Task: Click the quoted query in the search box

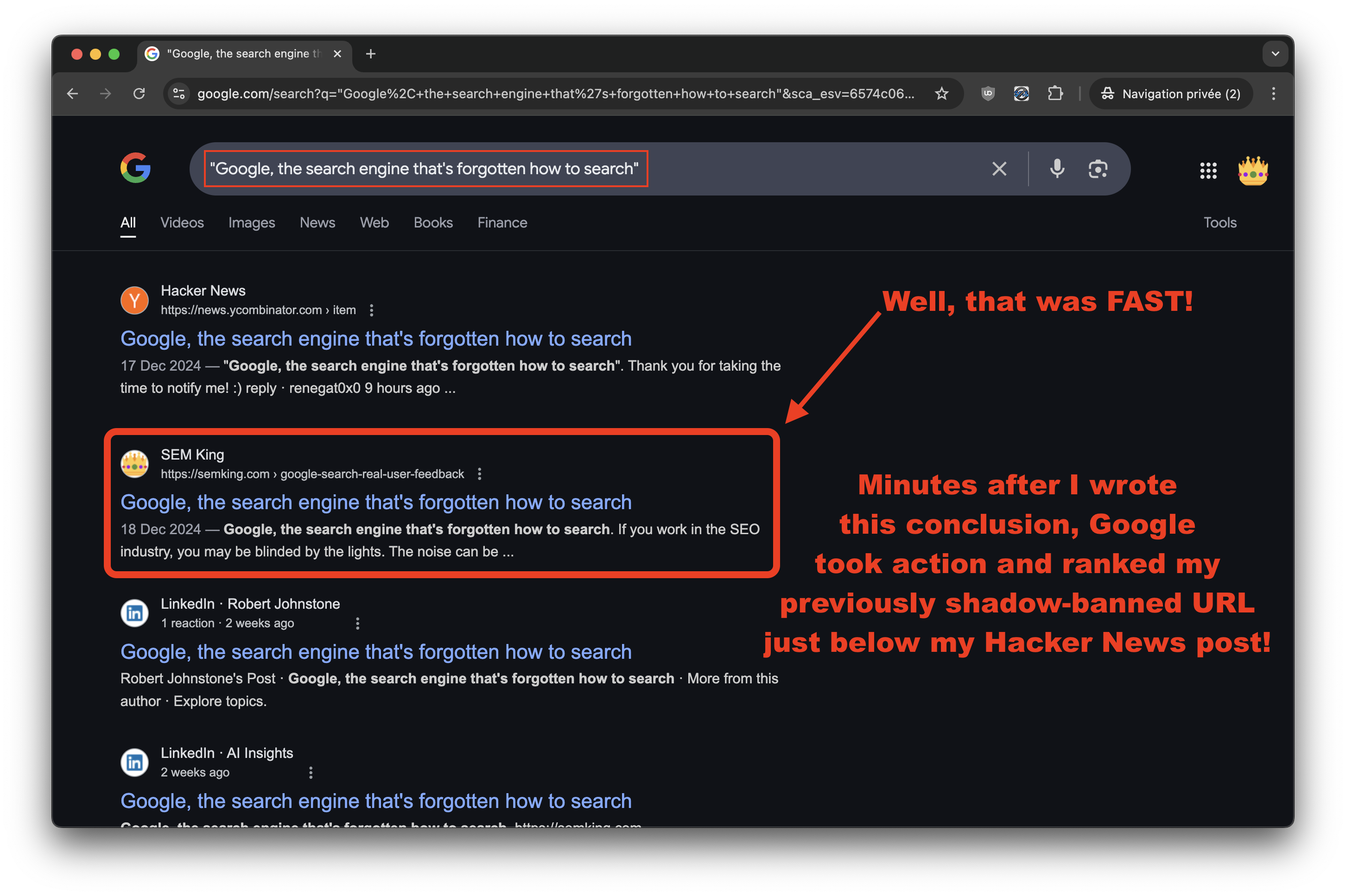Action: coord(424,169)
